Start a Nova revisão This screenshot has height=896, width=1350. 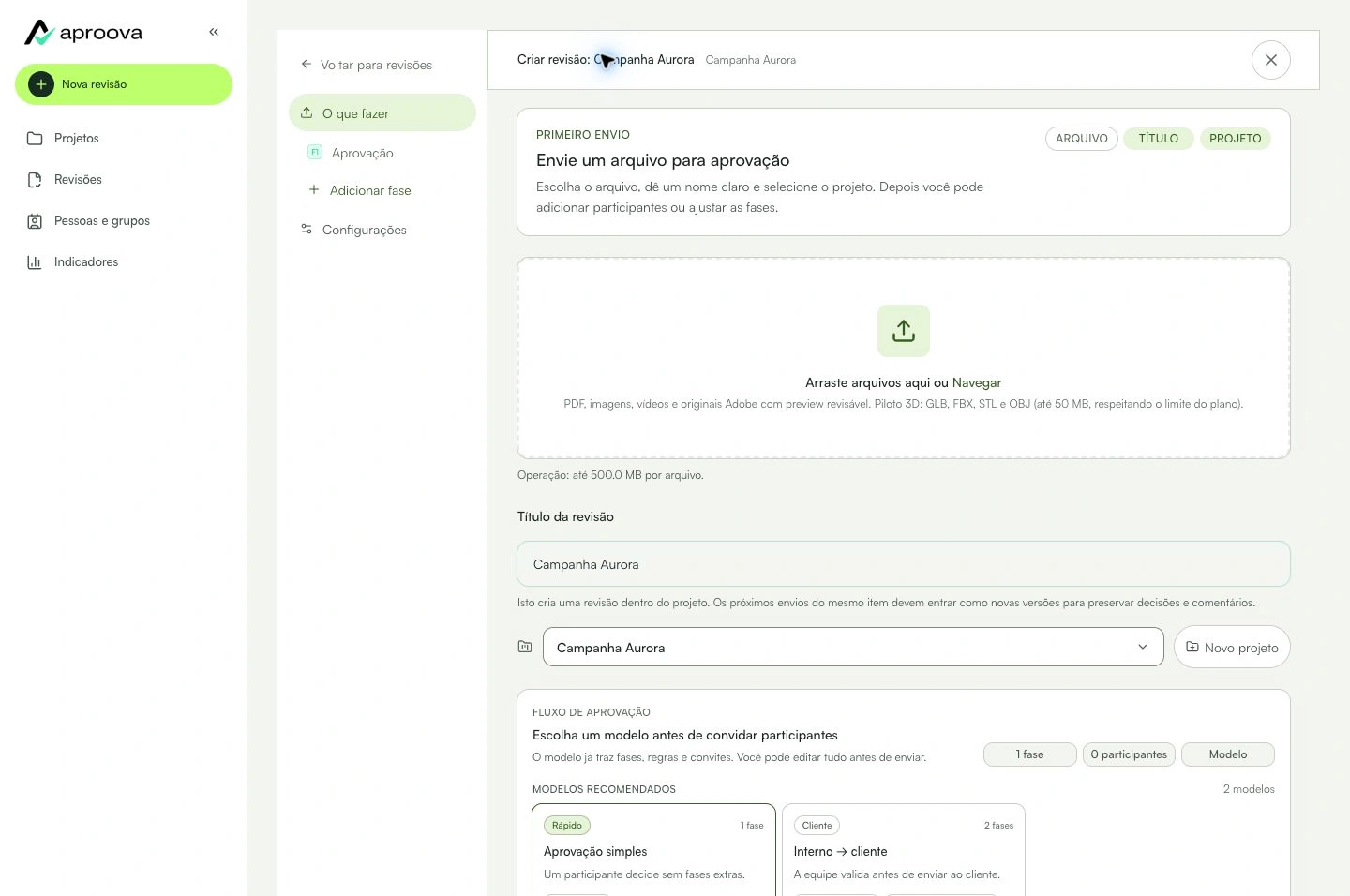click(x=124, y=84)
